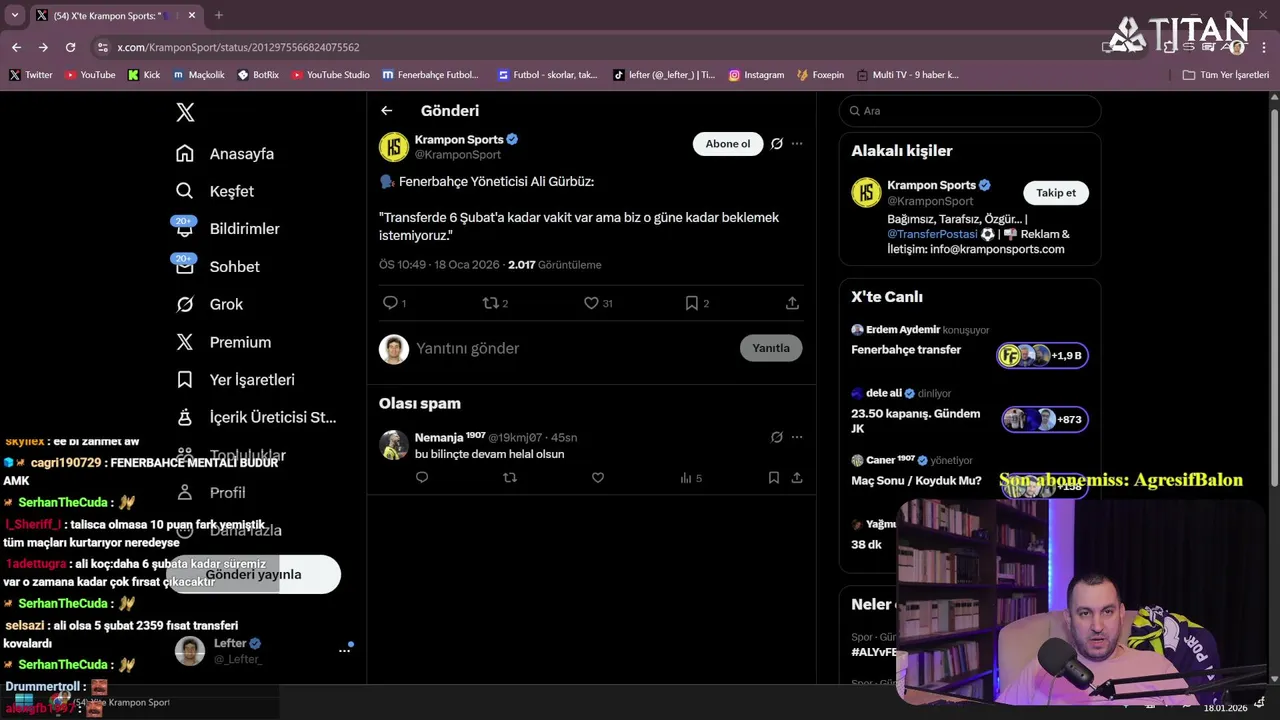The width and height of the screenshot is (1280, 720).
Task: Click page scrollbar up arrow
Action: 1273,97
